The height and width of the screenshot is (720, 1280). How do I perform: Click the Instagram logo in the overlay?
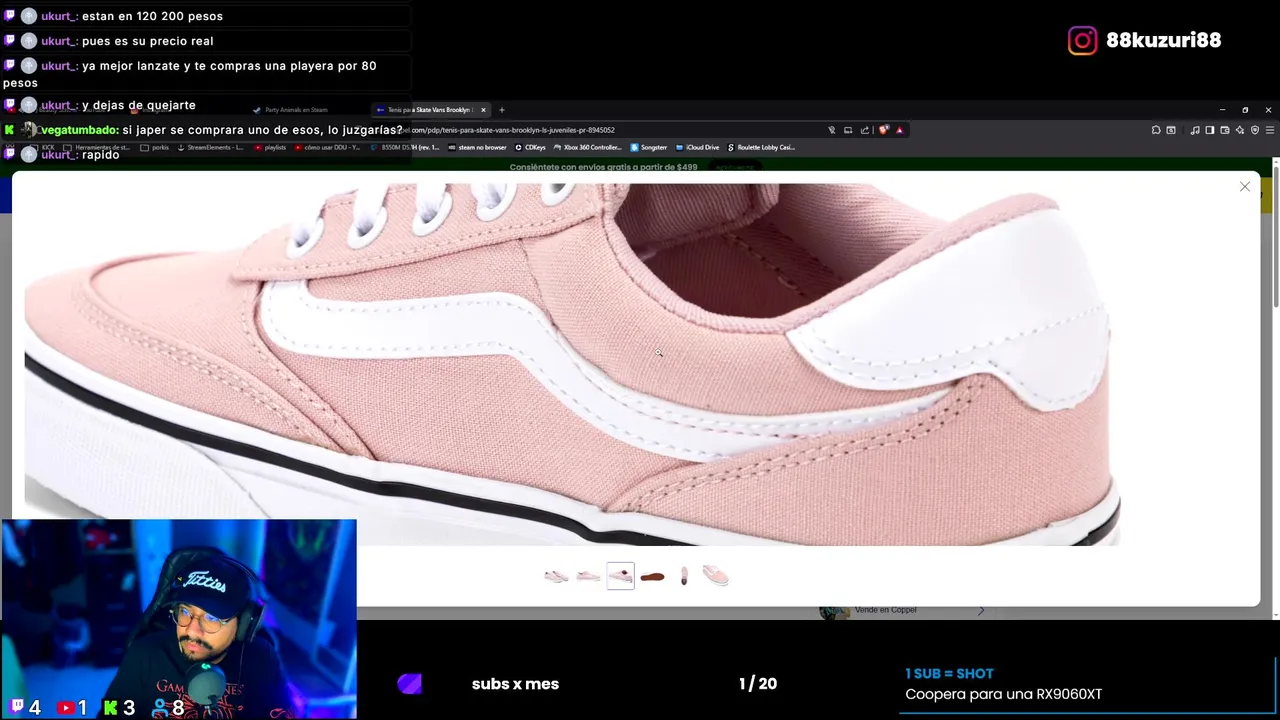point(1082,40)
